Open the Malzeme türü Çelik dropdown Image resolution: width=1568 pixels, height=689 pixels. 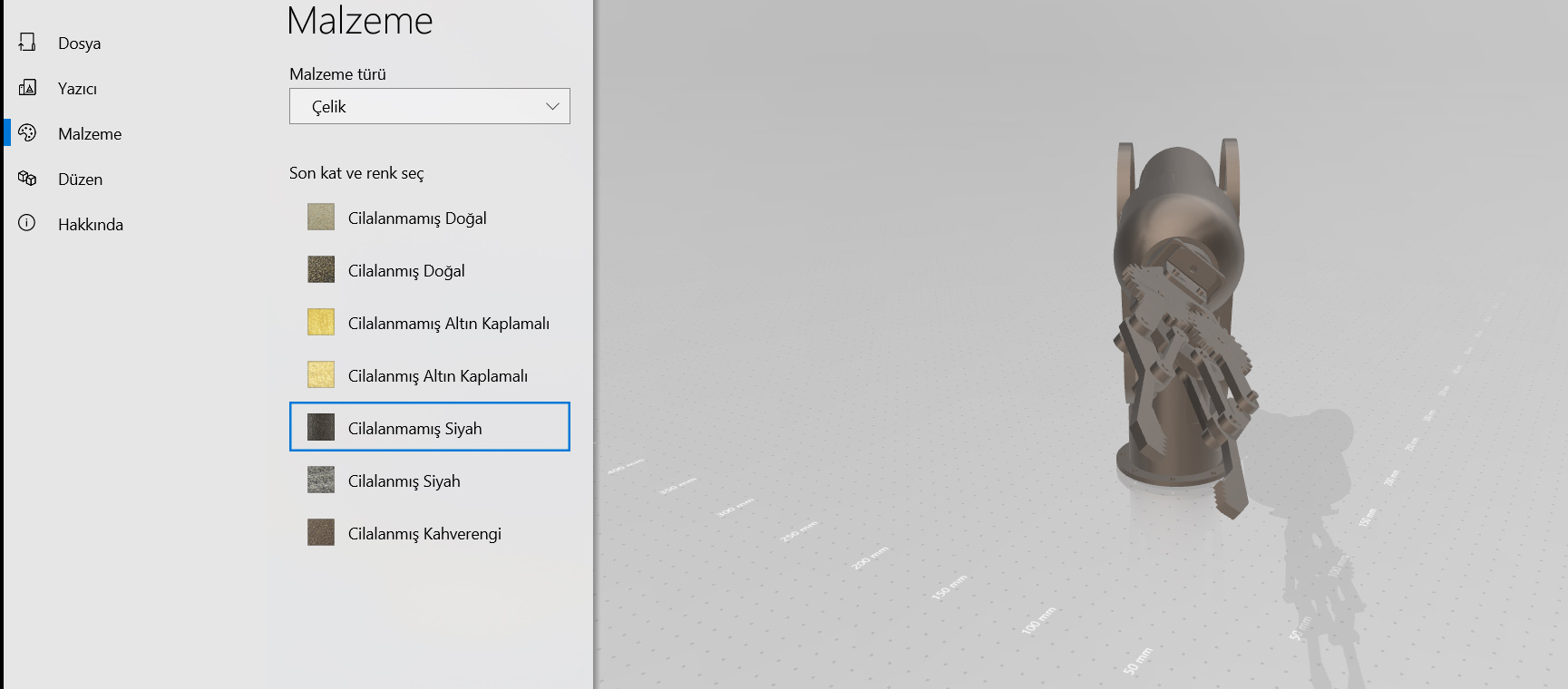click(x=430, y=106)
